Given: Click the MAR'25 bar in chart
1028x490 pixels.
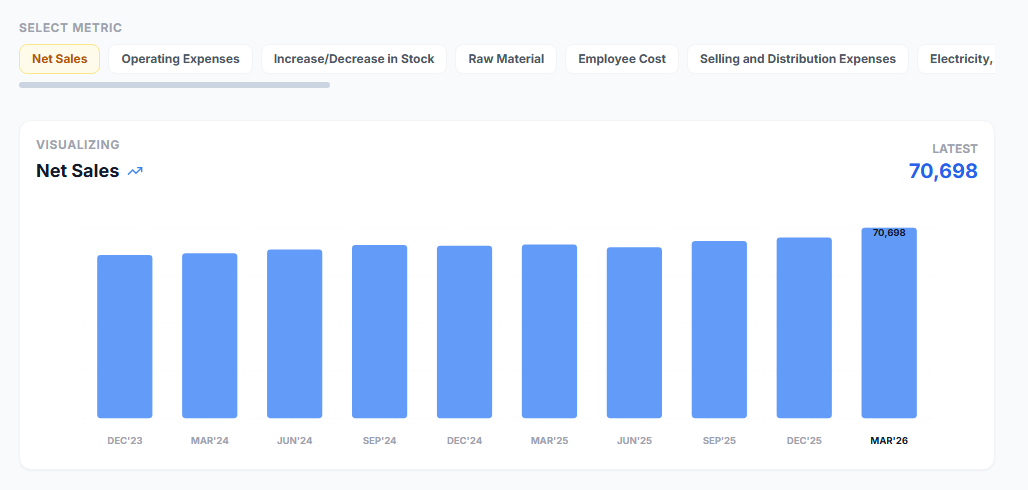Looking at the screenshot, I should point(549,331).
